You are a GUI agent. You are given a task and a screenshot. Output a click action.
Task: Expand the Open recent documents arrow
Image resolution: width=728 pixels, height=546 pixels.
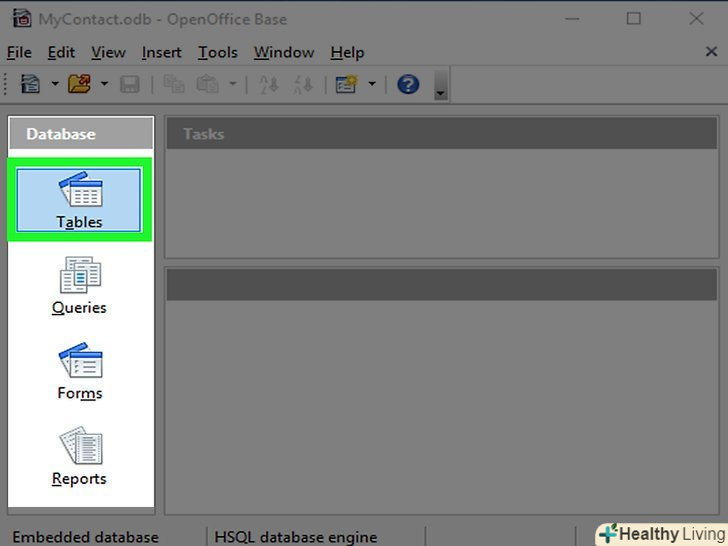point(104,84)
